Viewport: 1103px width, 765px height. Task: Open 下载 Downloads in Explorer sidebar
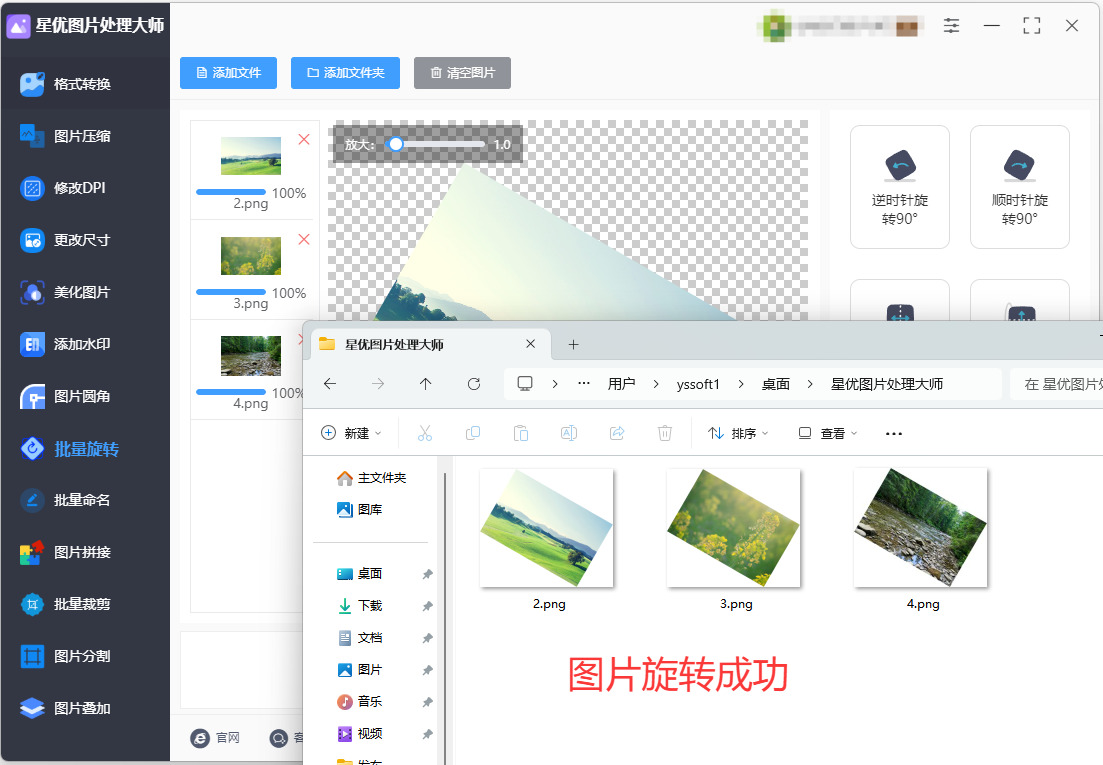[360, 605]
